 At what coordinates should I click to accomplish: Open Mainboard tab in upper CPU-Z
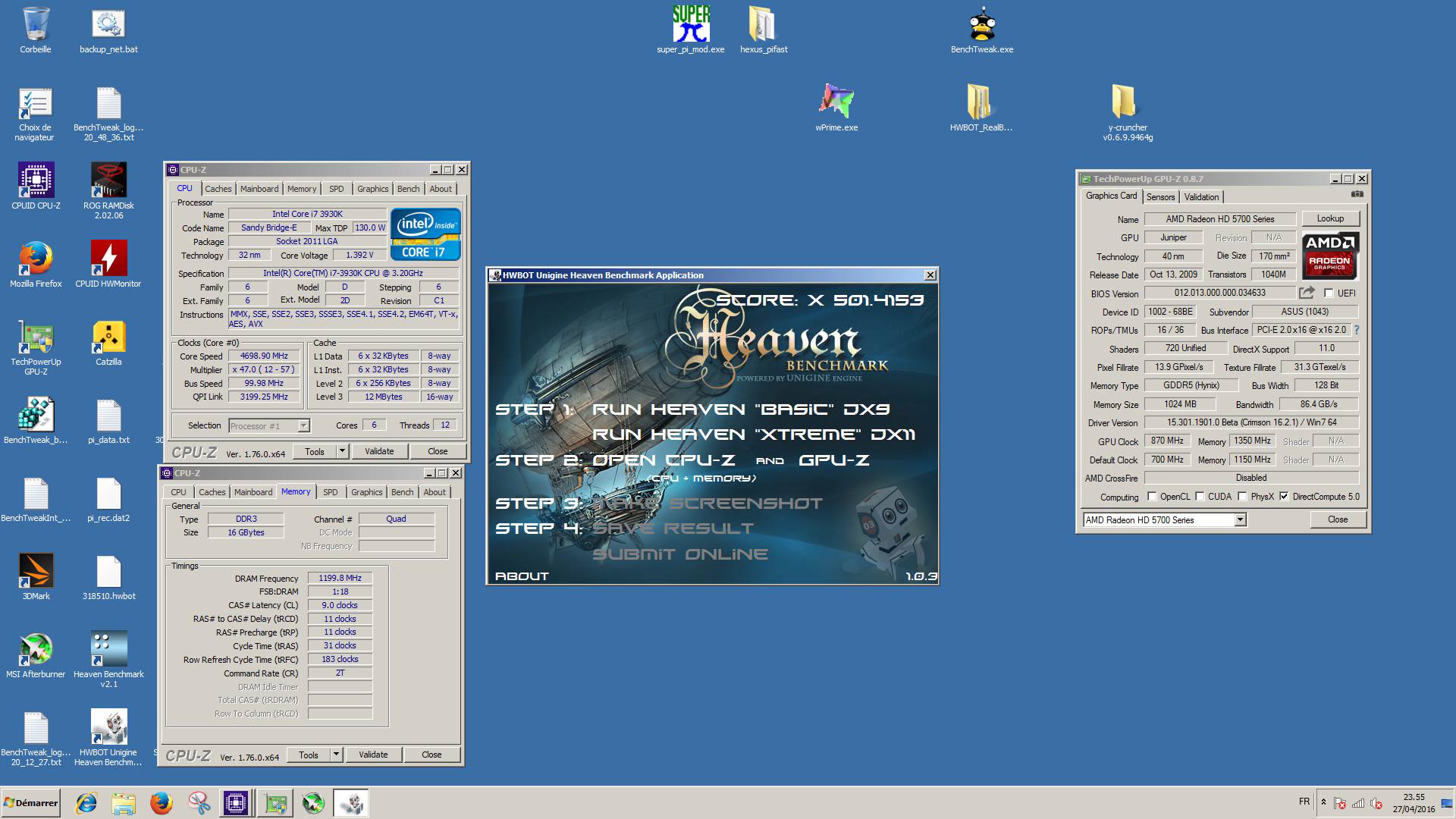pos(259,189)
